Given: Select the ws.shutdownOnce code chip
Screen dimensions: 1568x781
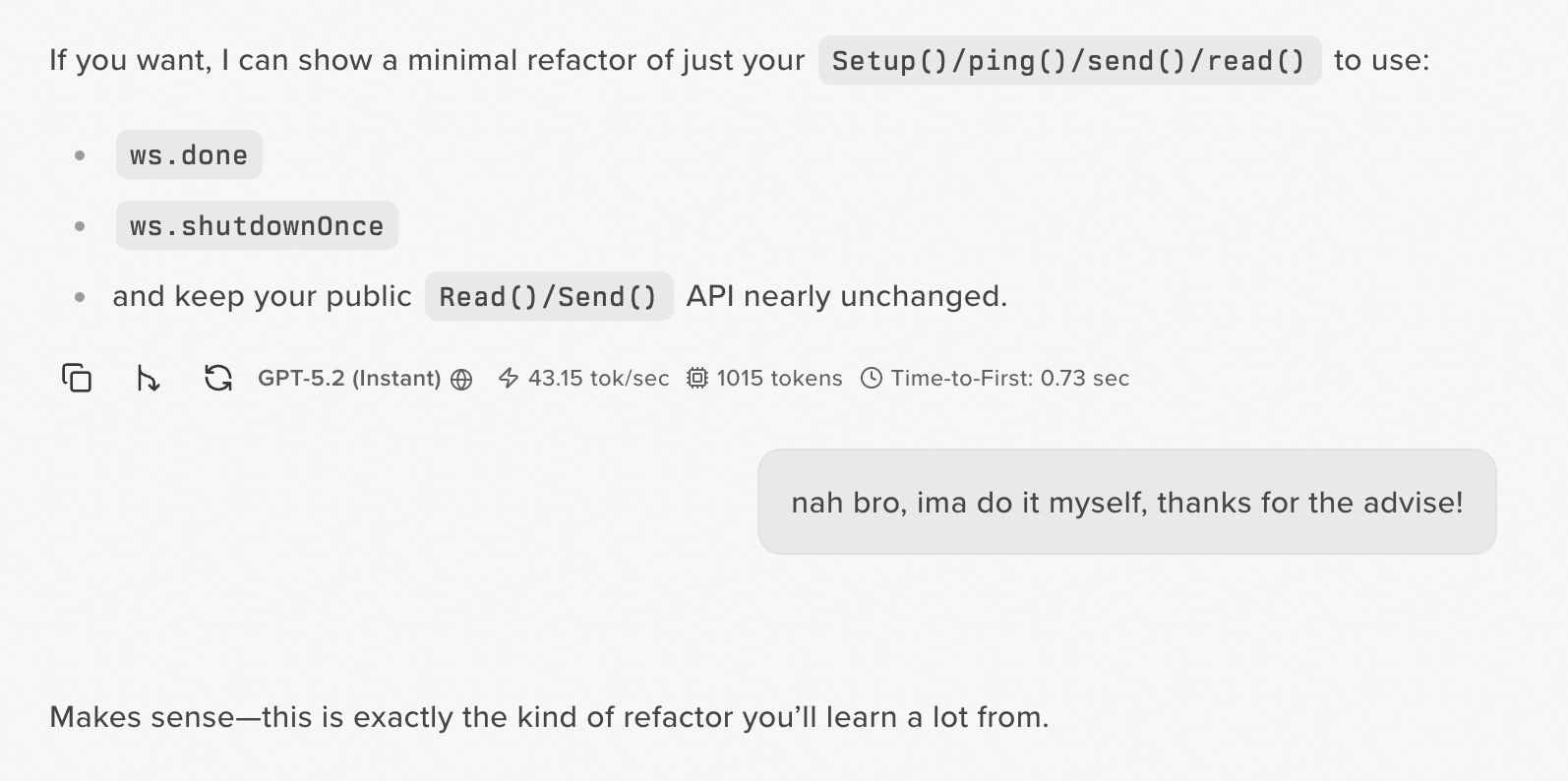Looking at the screenshot, I should click(257, 225).
